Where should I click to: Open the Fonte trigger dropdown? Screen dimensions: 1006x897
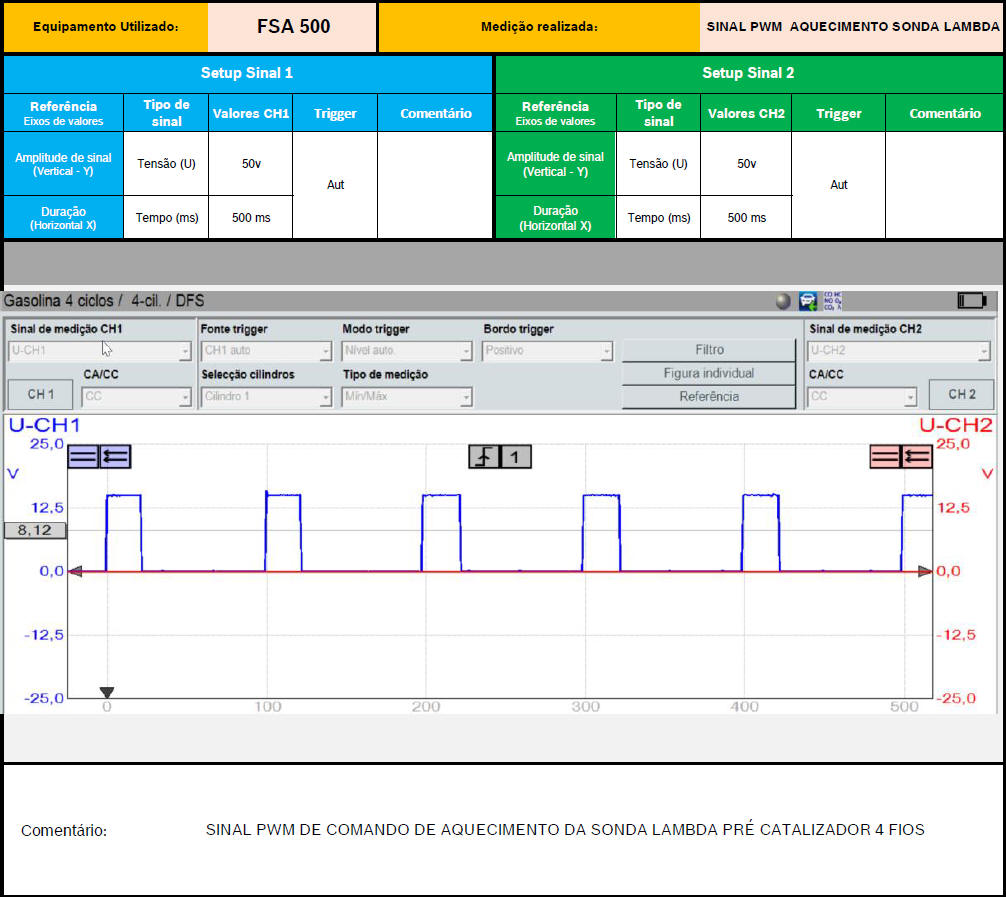pos(266,351)
